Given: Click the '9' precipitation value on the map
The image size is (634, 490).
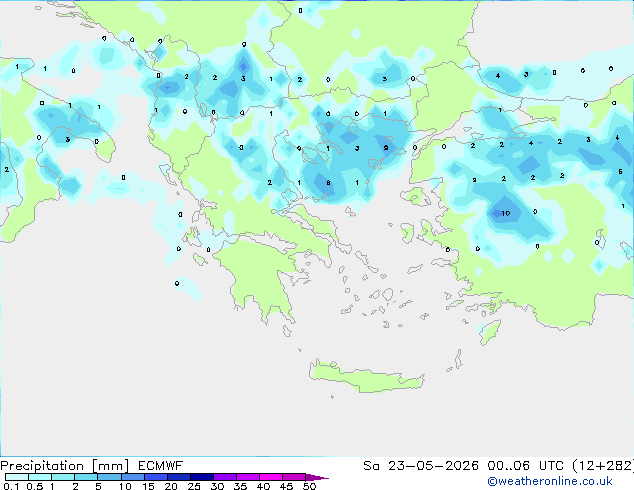Looking at the screenshot, I should click(x=386, y=148).
